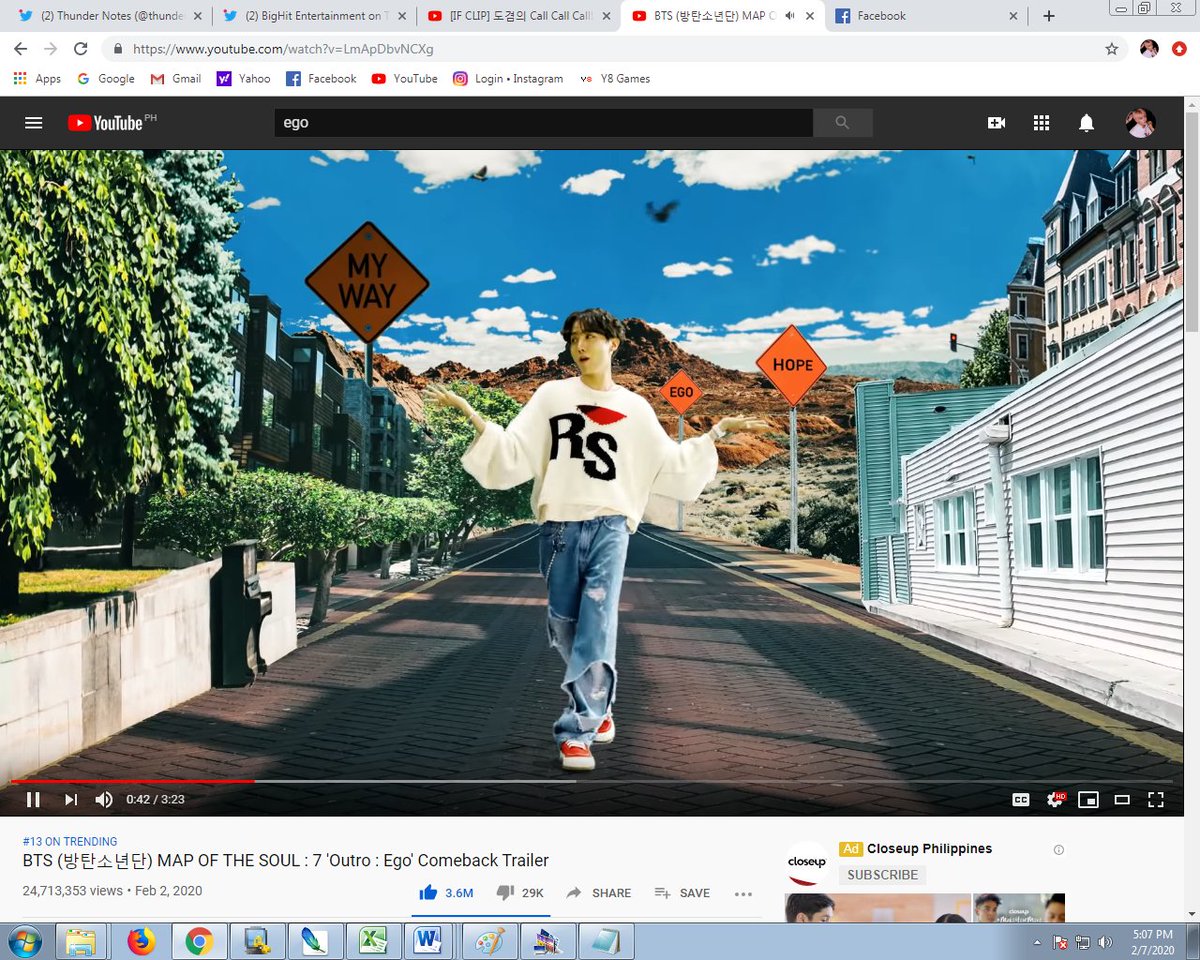This screenshot has width=1200, height=960.
Task: Open a new browser tab
Action: pos(1049,16)
